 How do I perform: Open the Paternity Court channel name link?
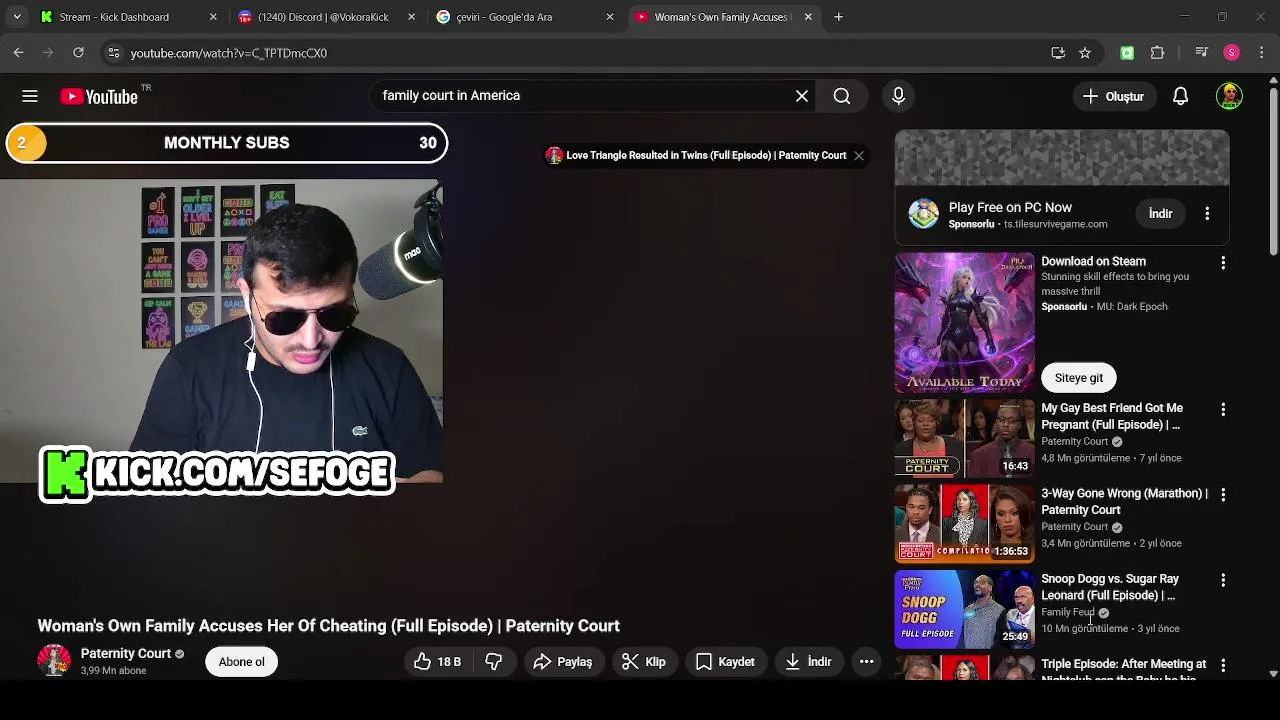pos(125,654)
